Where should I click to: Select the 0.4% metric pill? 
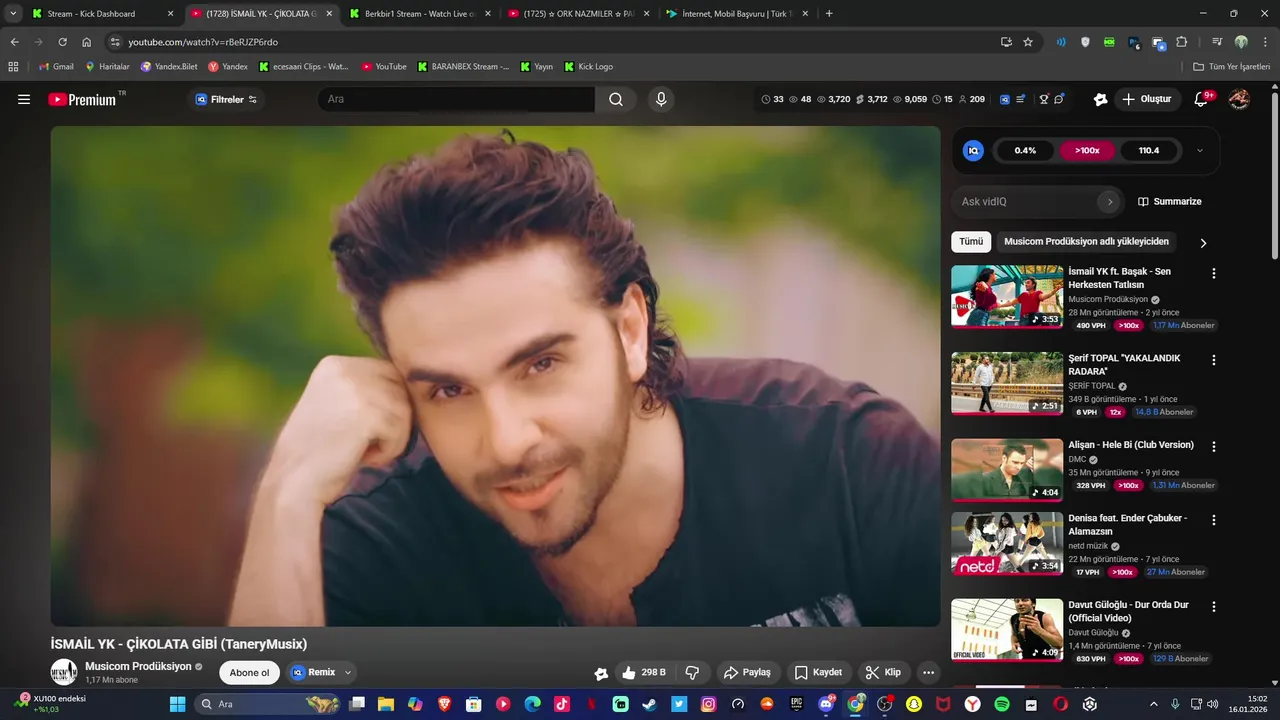pos(1025,151)
